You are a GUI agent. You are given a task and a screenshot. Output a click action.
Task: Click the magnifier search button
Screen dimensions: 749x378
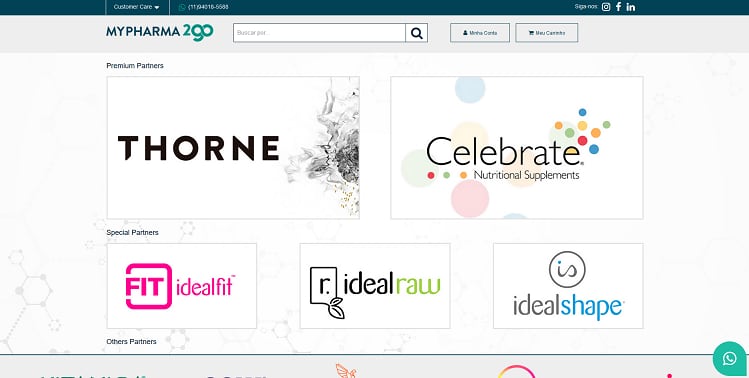[417, 33]
